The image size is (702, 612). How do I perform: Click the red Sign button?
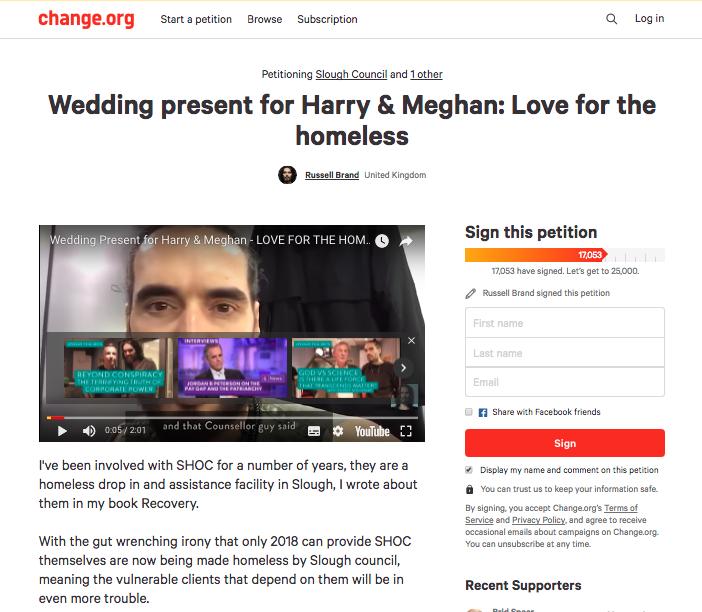pos(565,443)
